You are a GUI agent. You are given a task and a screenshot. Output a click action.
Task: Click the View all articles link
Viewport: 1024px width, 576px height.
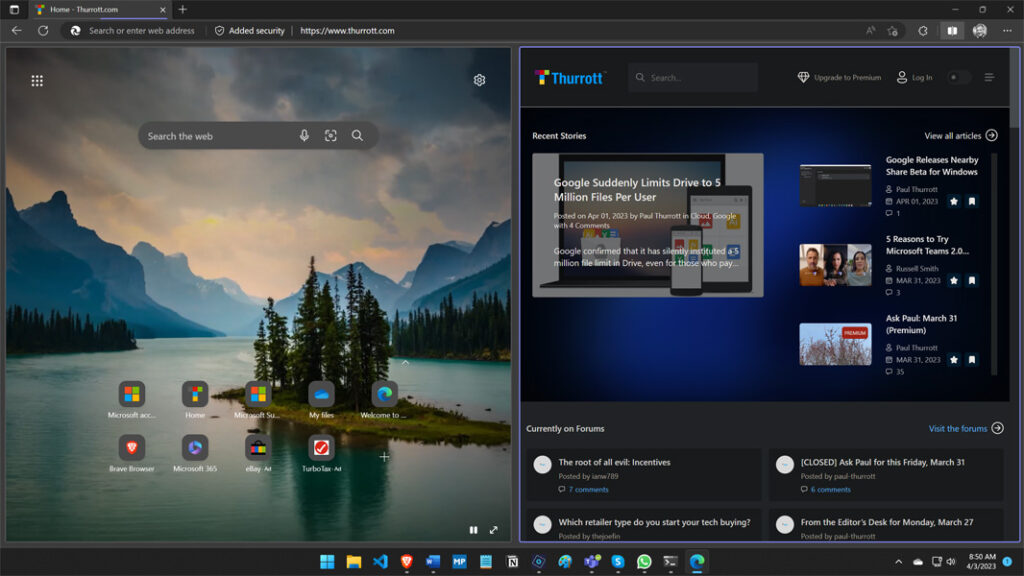pyautogui.click(x=958, y=134)
